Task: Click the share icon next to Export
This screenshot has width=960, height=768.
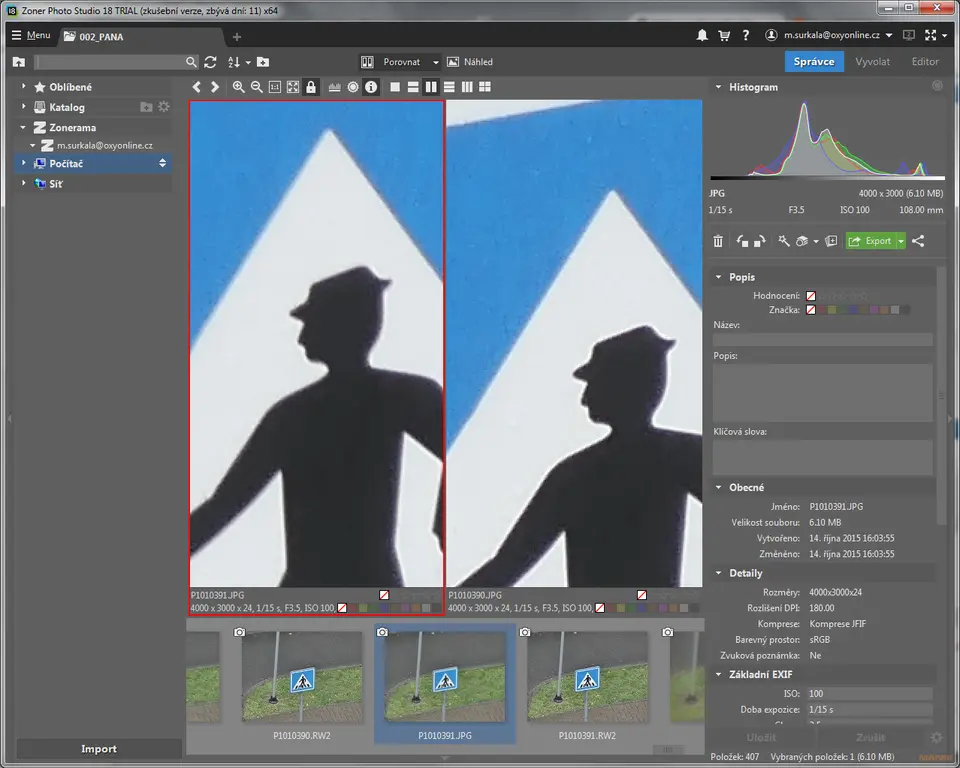Action: (918, 241)
